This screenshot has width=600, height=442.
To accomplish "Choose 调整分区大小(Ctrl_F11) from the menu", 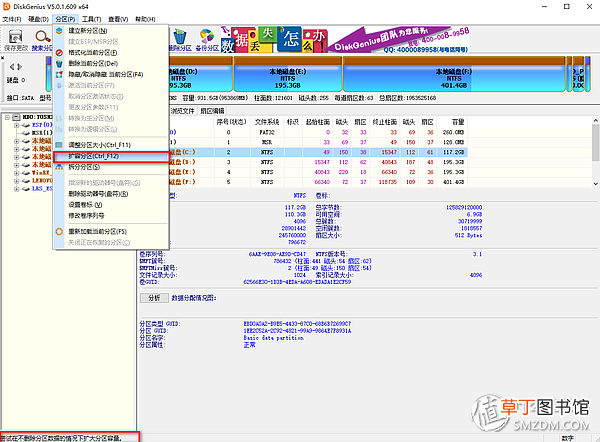I will (111, 145).
